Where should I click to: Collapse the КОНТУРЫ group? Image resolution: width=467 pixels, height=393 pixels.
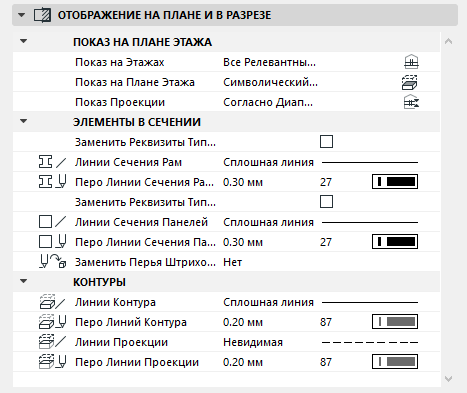click(x=23, y=281)
